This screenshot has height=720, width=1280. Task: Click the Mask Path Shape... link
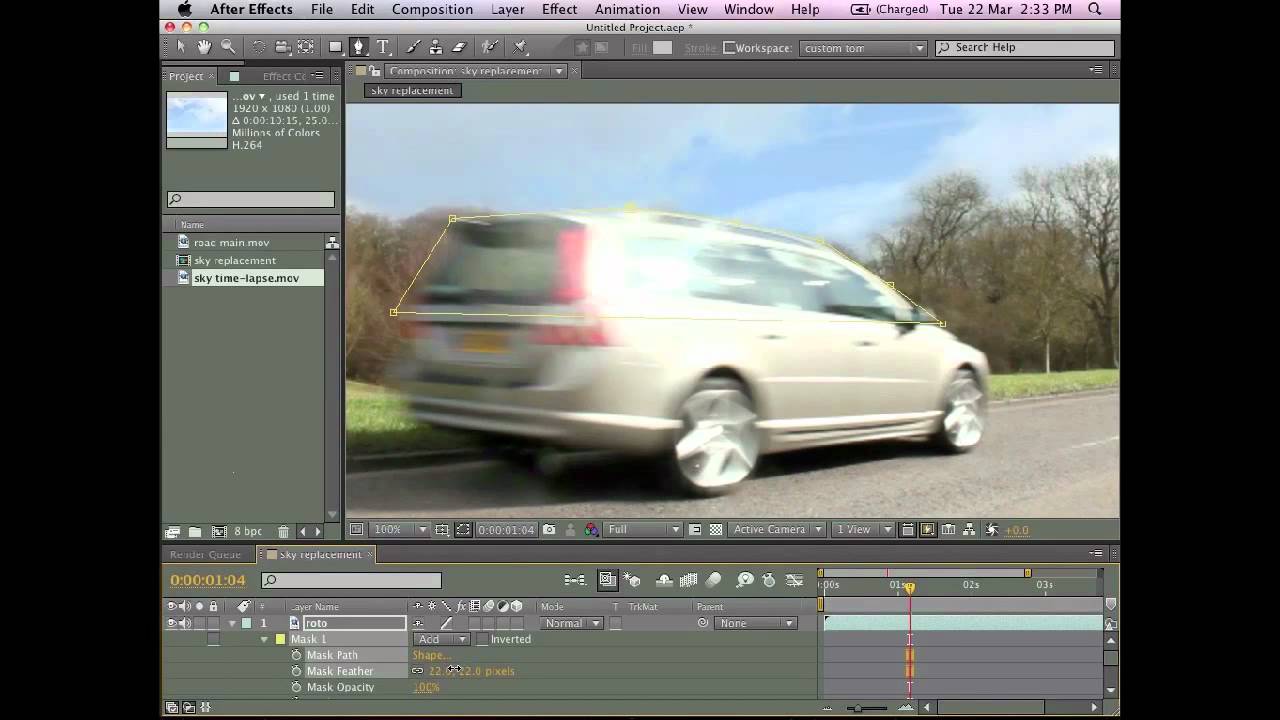tap(430, 655)
